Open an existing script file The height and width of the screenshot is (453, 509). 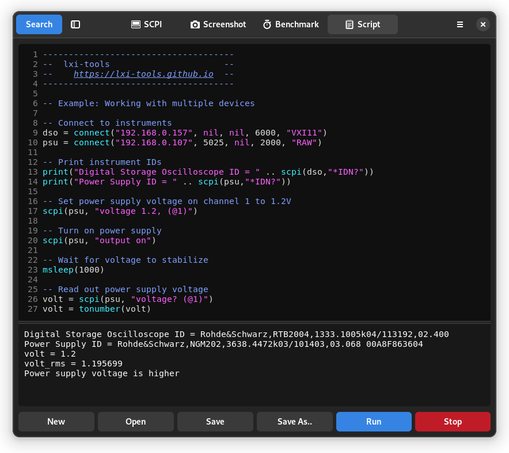136,422
